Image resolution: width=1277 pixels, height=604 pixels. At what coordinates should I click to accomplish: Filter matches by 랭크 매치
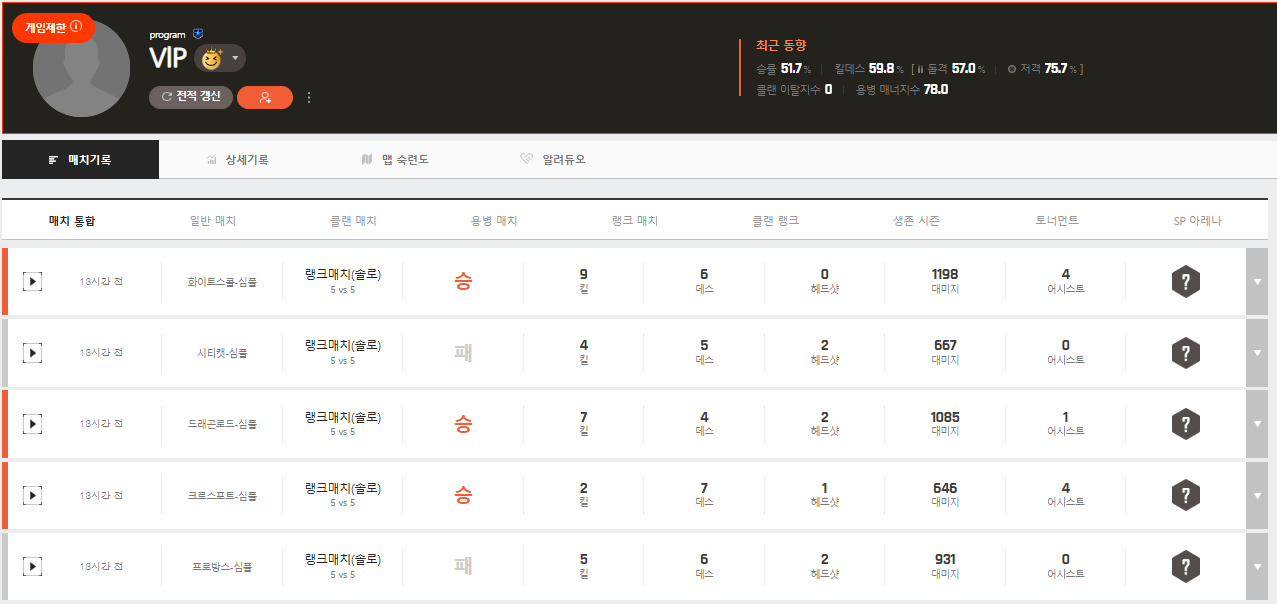point(634,221)
